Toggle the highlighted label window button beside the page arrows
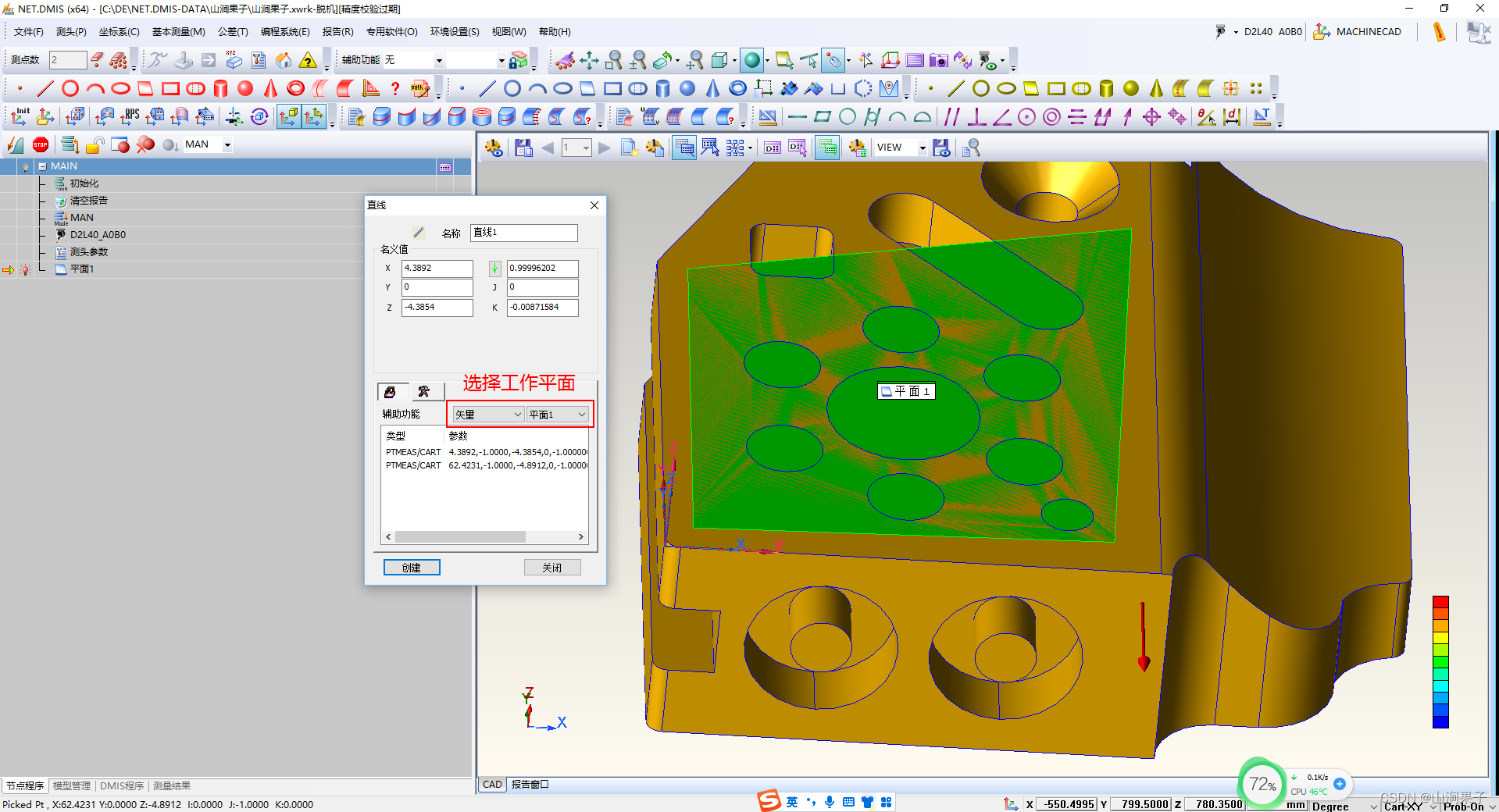The image size is (1499, 812). click(684, 148)
